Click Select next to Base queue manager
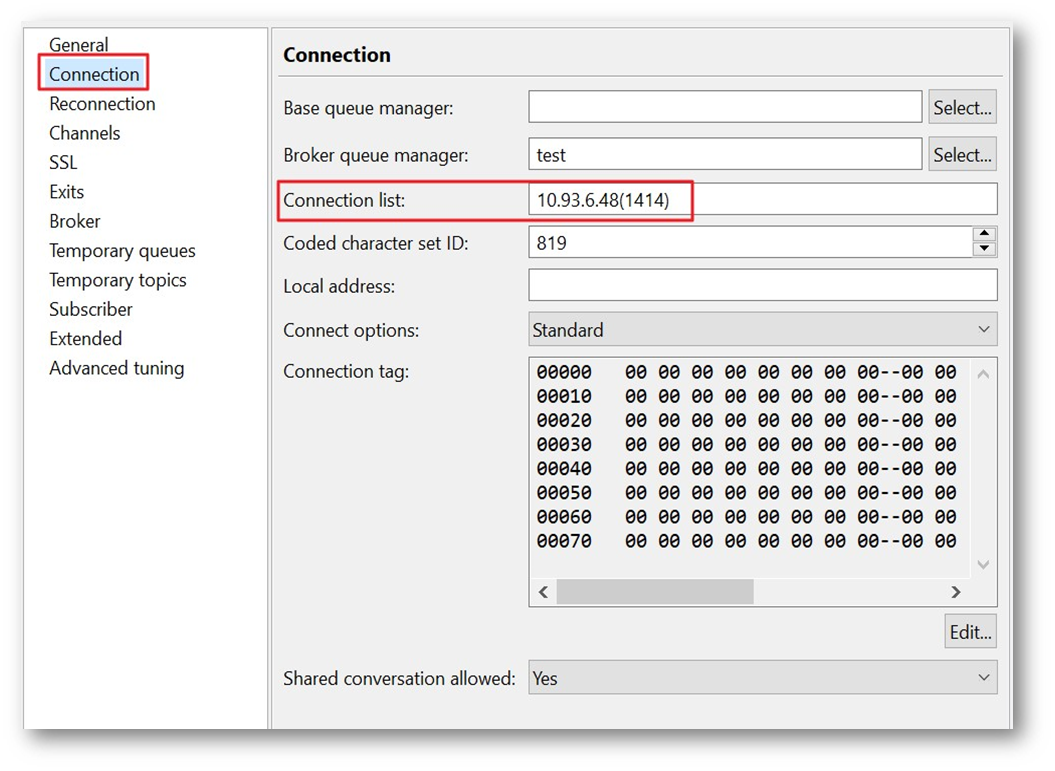 tap(962, 108)
